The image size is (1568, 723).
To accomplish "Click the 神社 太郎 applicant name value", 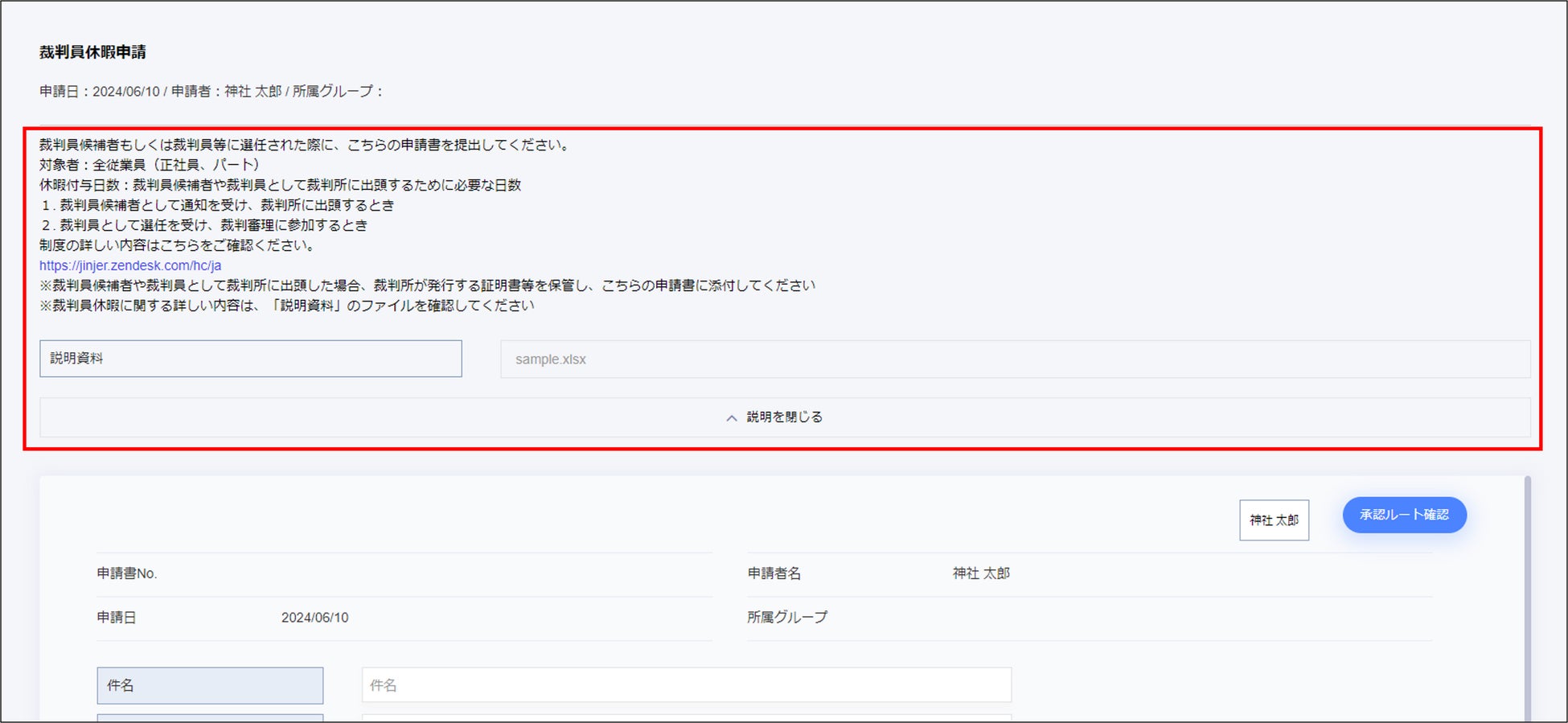I will click(981, 573).
